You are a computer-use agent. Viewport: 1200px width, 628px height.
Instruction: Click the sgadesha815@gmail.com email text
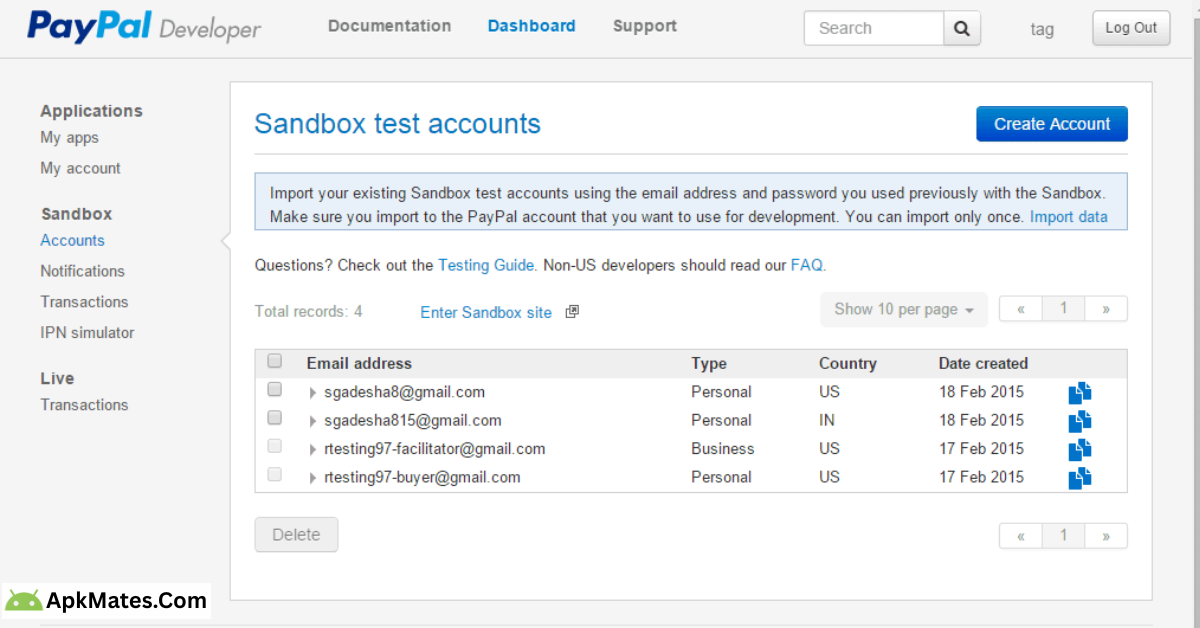tap(413, 420)
